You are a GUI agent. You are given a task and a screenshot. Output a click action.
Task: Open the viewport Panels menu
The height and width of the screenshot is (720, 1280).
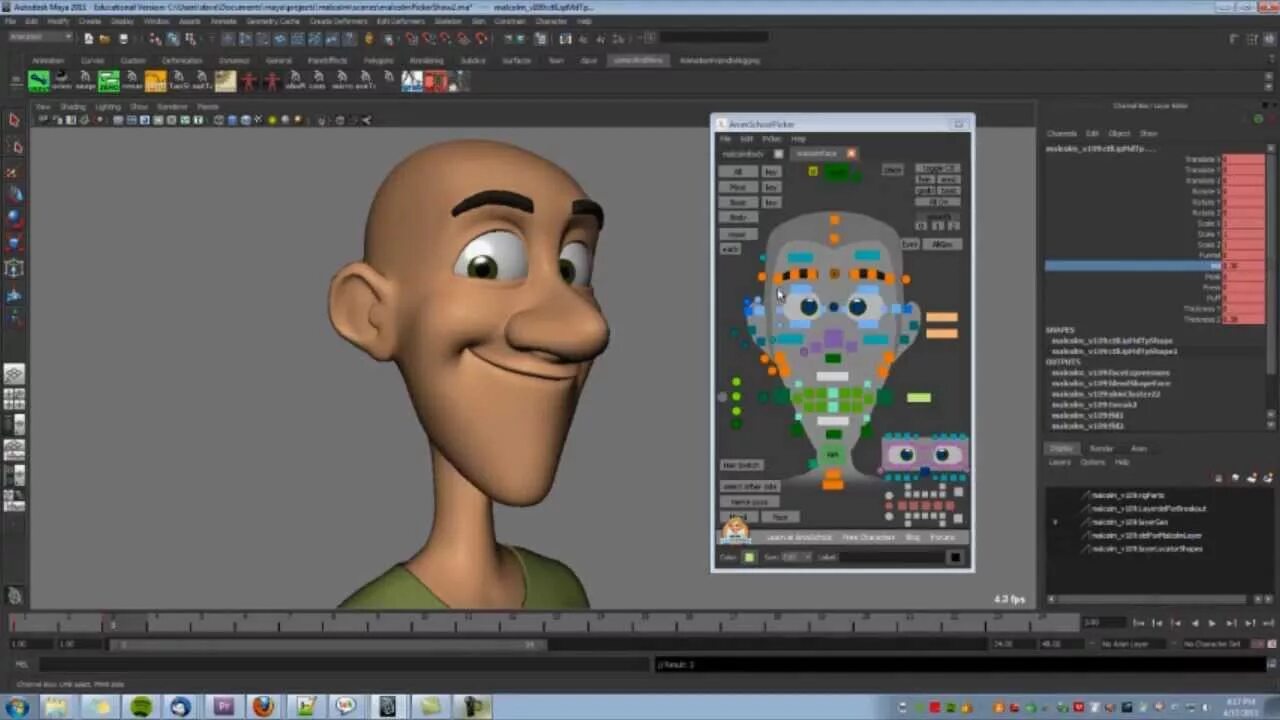tap(207, 107)
